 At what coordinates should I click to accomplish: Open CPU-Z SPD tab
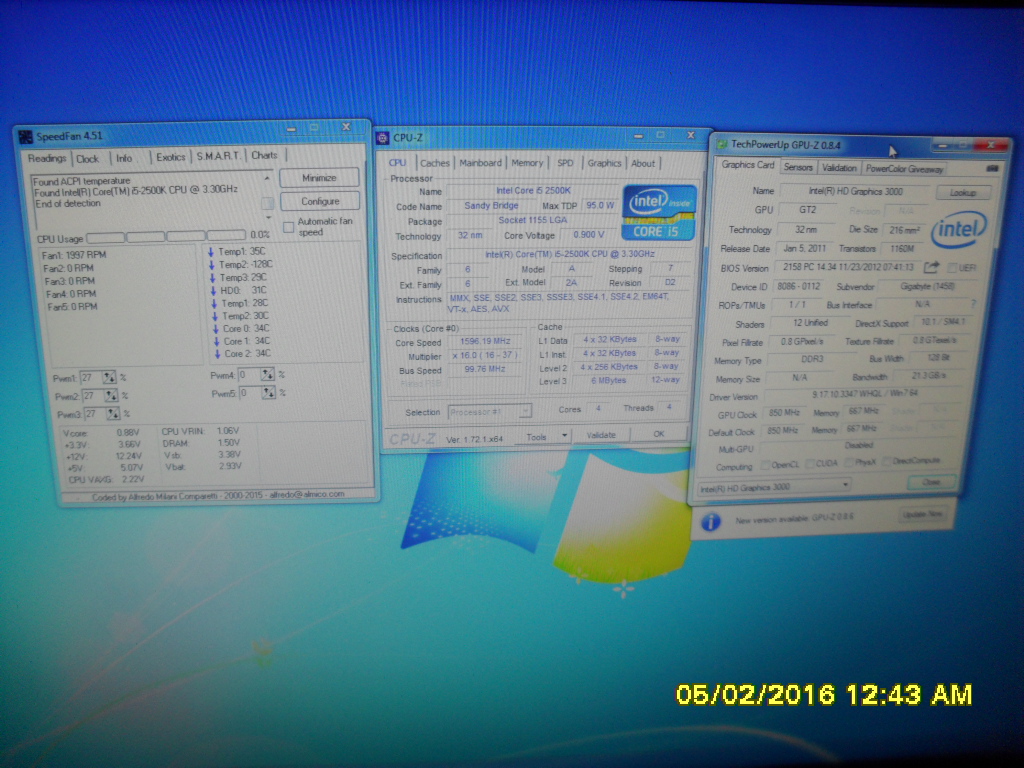[566, 163]
